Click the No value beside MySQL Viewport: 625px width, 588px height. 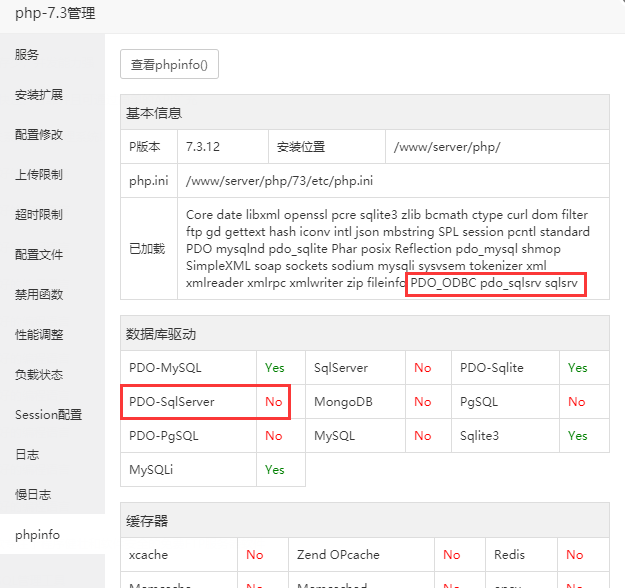pyautogui.click(x=423, y=435)
